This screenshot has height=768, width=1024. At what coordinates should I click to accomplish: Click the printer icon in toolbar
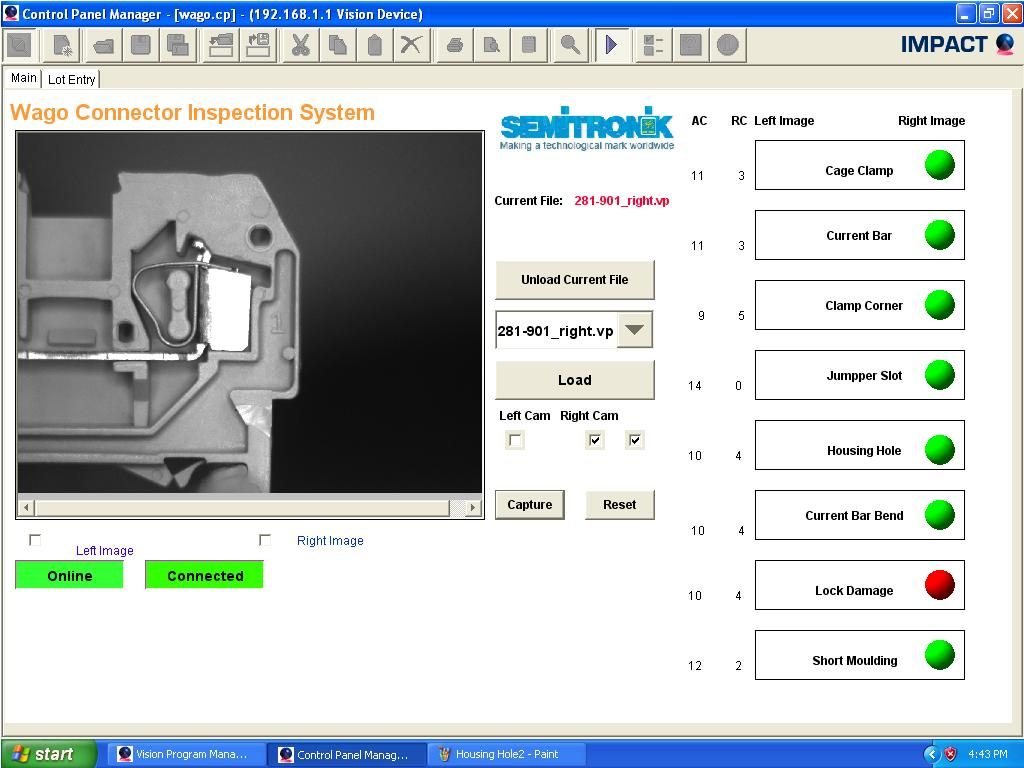[x=454, y=45]
